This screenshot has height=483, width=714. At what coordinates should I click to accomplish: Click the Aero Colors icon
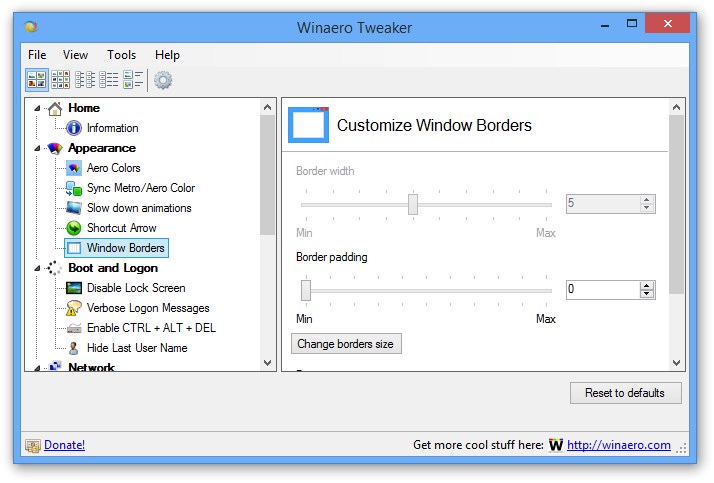click(x=74, y=168)
